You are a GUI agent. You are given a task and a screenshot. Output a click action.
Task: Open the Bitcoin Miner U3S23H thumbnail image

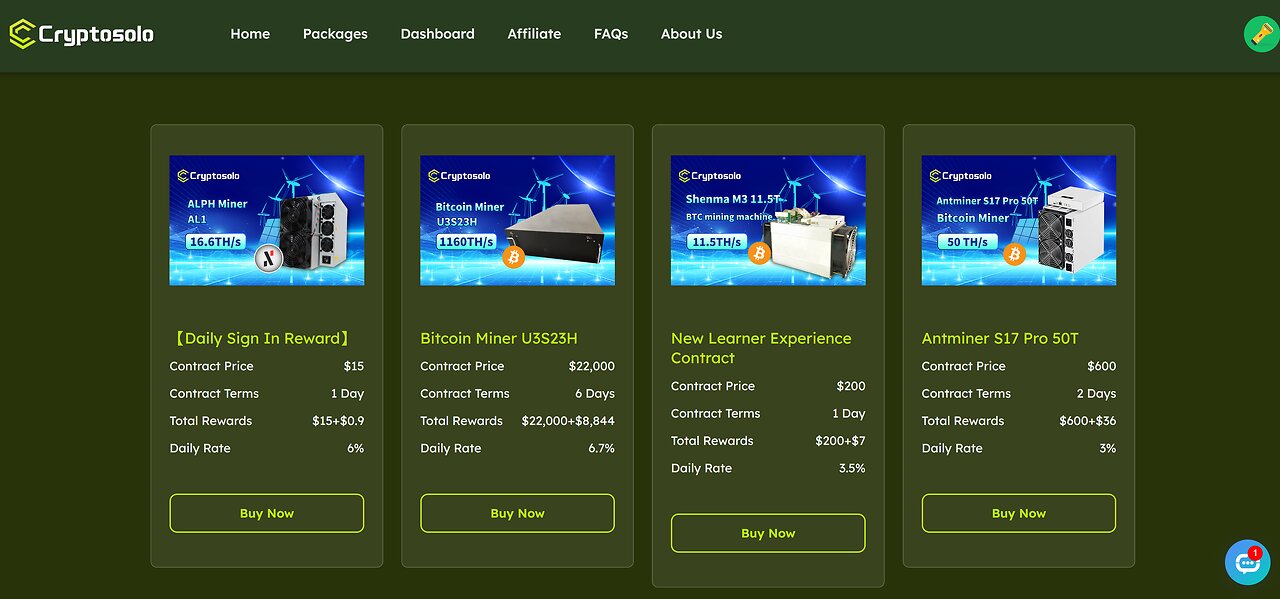pyautogui.click(x=517, y=220)
